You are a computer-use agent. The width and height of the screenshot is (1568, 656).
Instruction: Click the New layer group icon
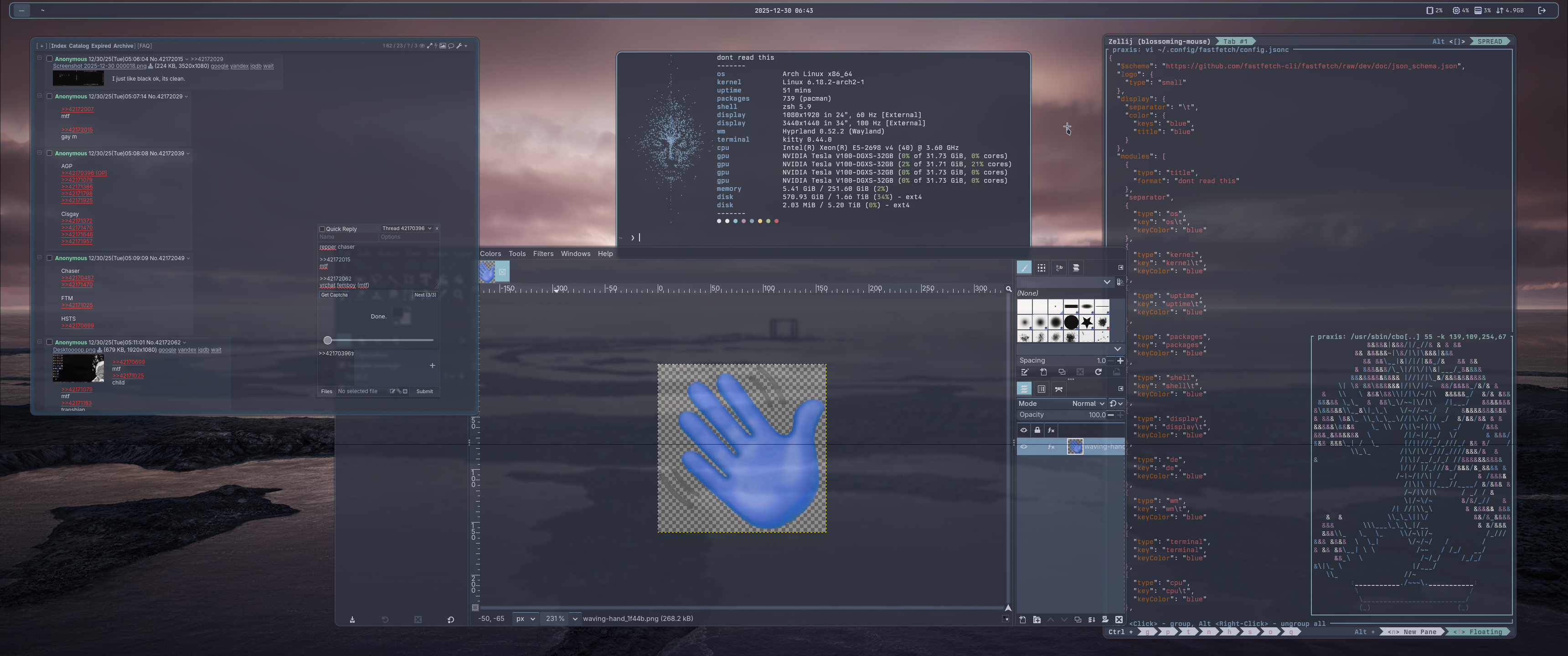point(1037,620)
